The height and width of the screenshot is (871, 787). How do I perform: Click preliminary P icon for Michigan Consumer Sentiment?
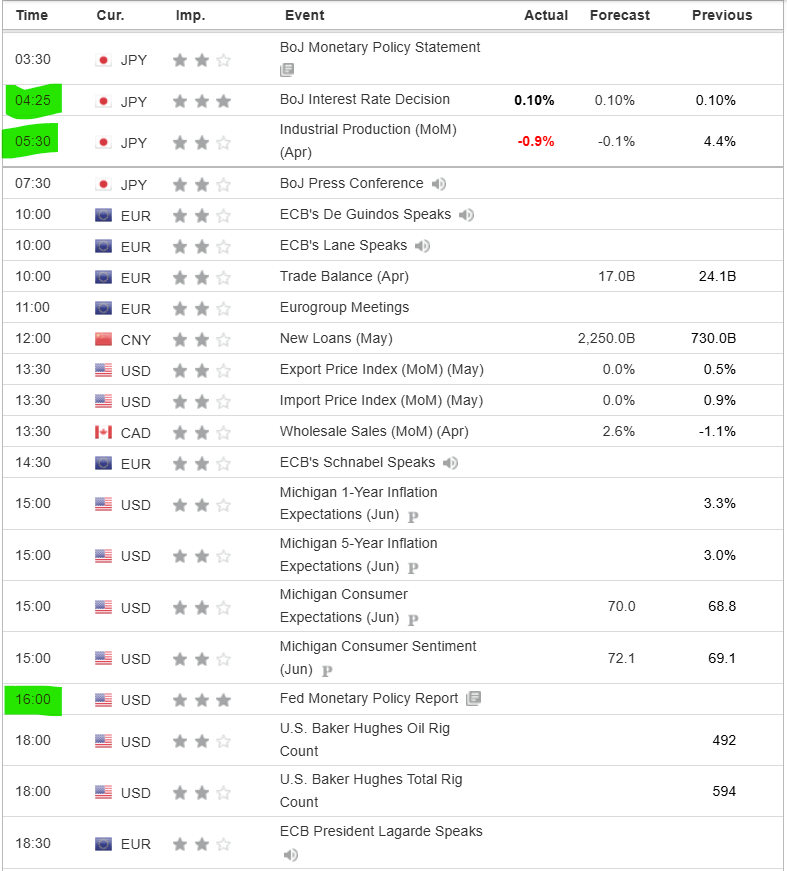click(327, 671)
